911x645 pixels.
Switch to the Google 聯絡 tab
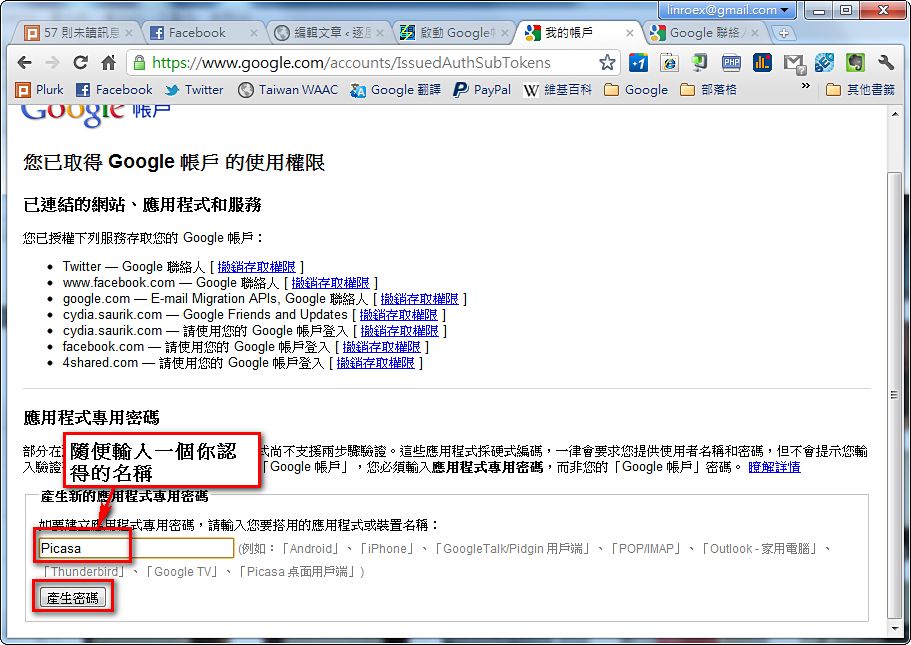pyautogui.click(x=705, y=33)
